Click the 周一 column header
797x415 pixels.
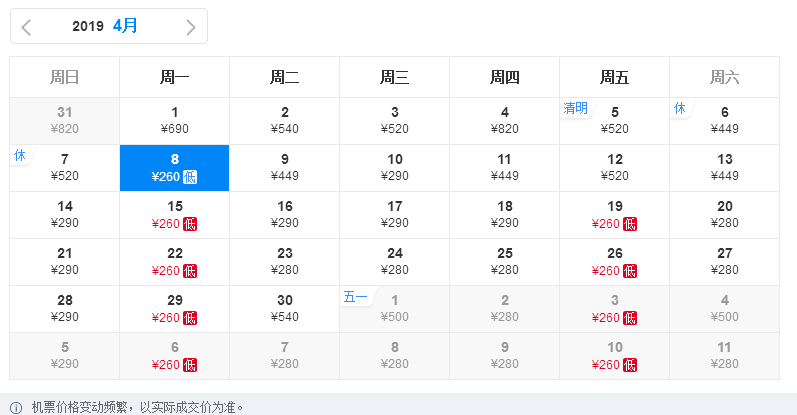point(174,77)
